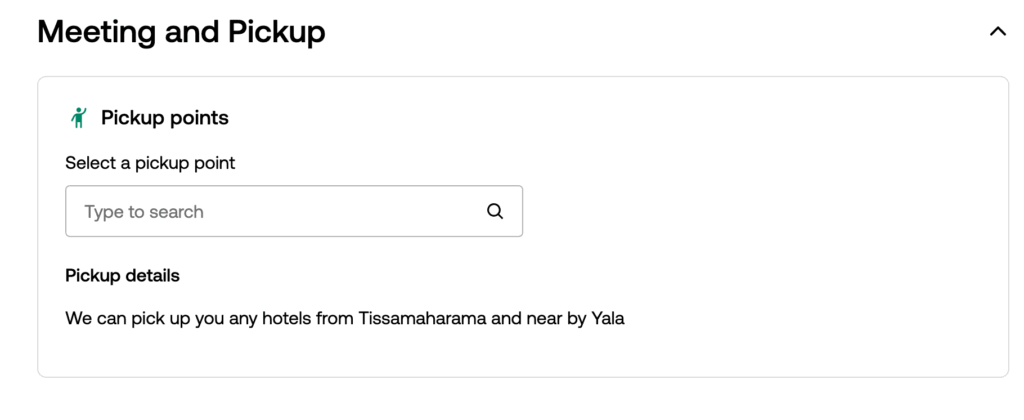
Task: Collapse the Meeting and Pickup section chevron
Action: tap(997, 32)
